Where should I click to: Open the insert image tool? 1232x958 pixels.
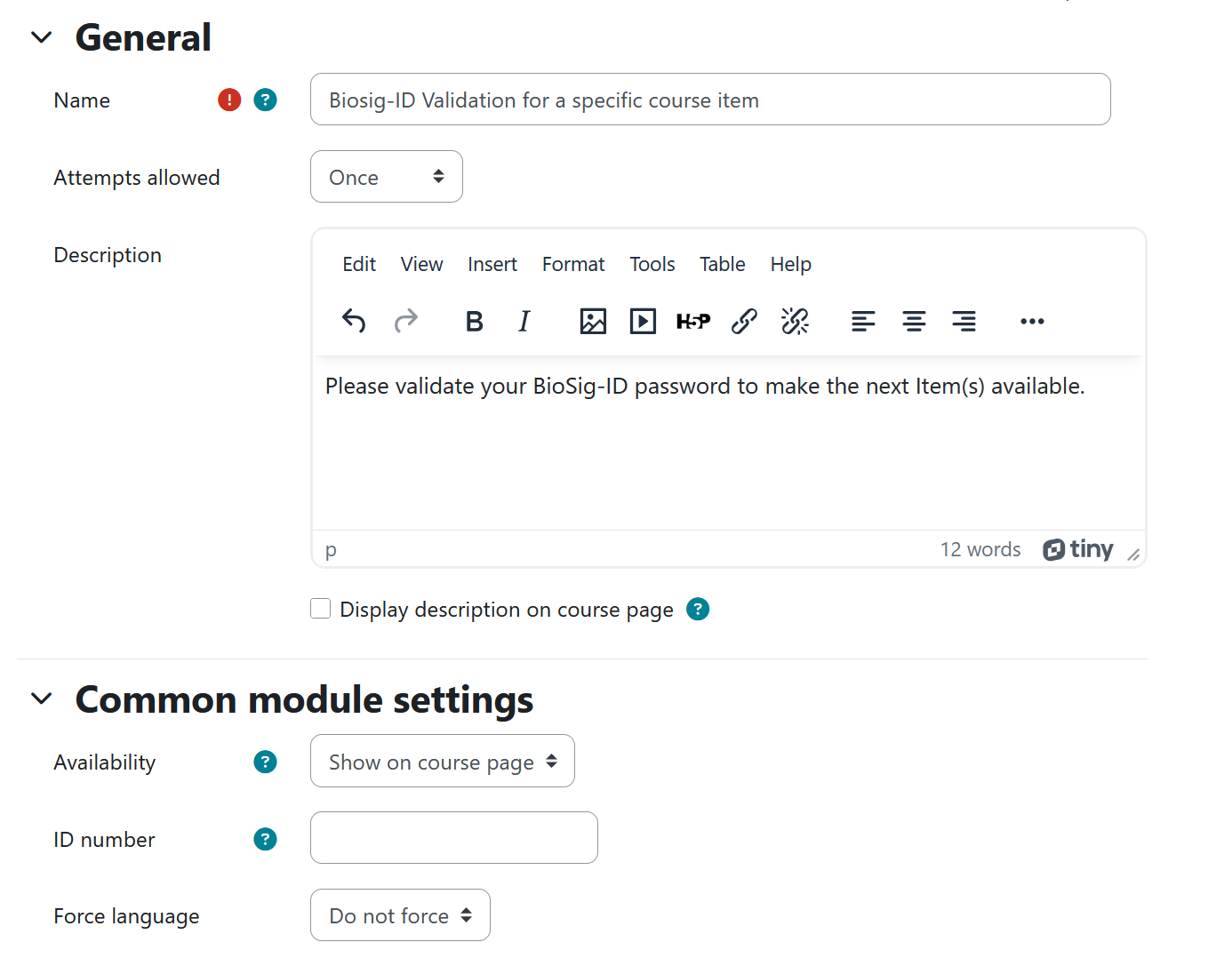pyautogui.click(x=593, y=321)
